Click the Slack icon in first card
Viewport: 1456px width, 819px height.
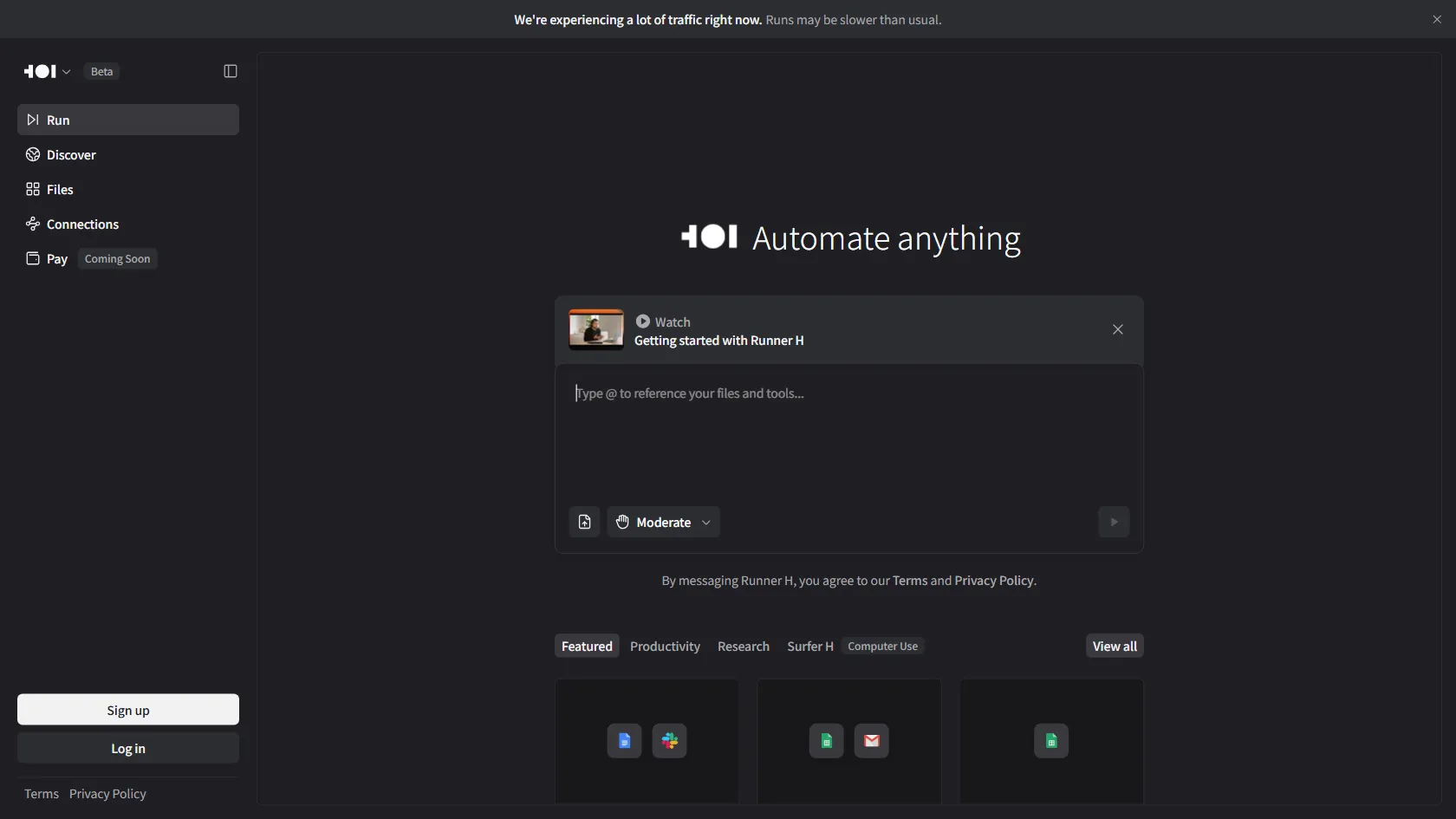click(x=669, y=741)
